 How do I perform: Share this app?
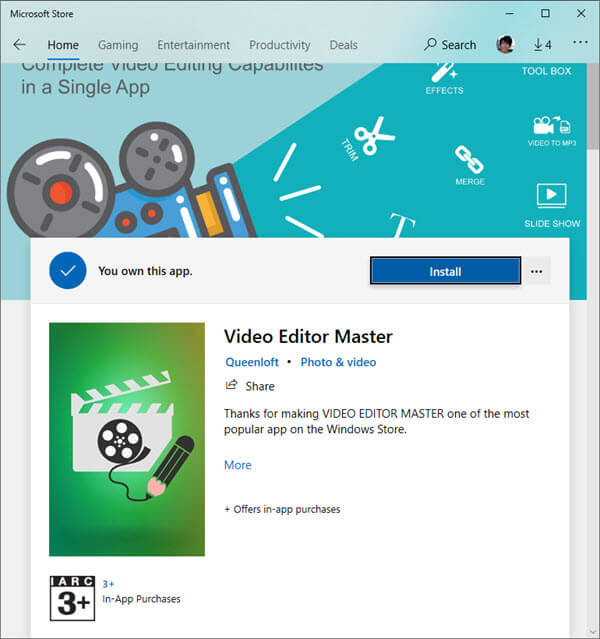250,386
